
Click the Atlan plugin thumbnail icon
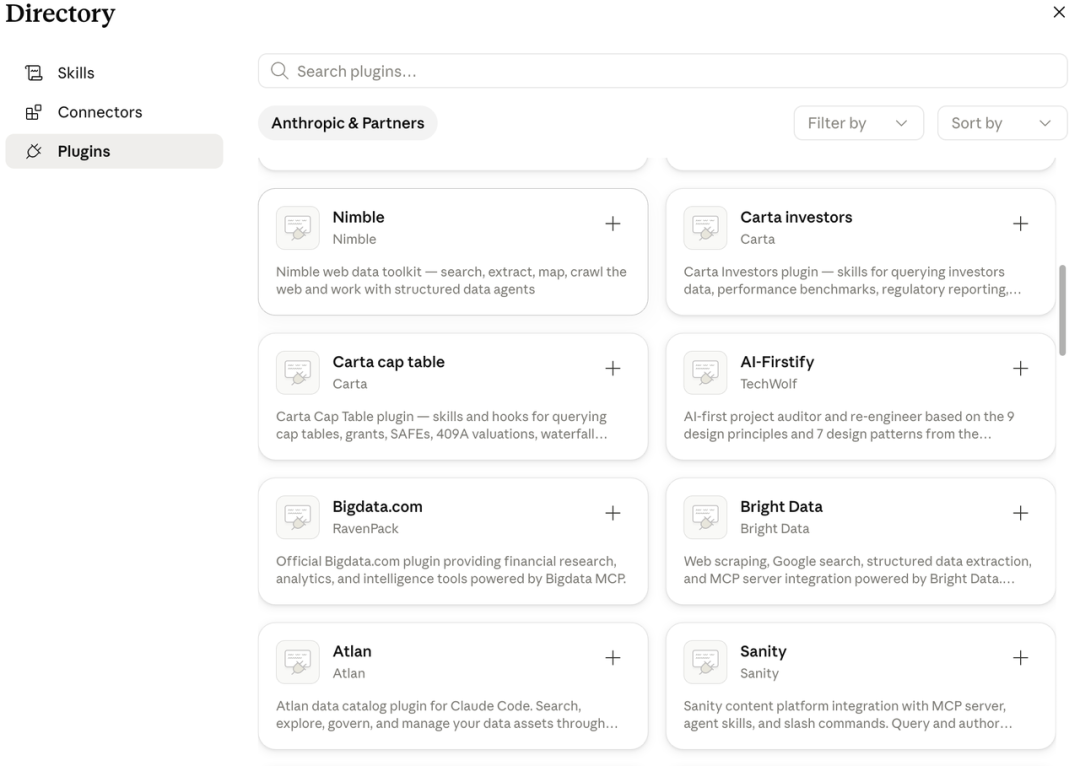click(298, 662)
